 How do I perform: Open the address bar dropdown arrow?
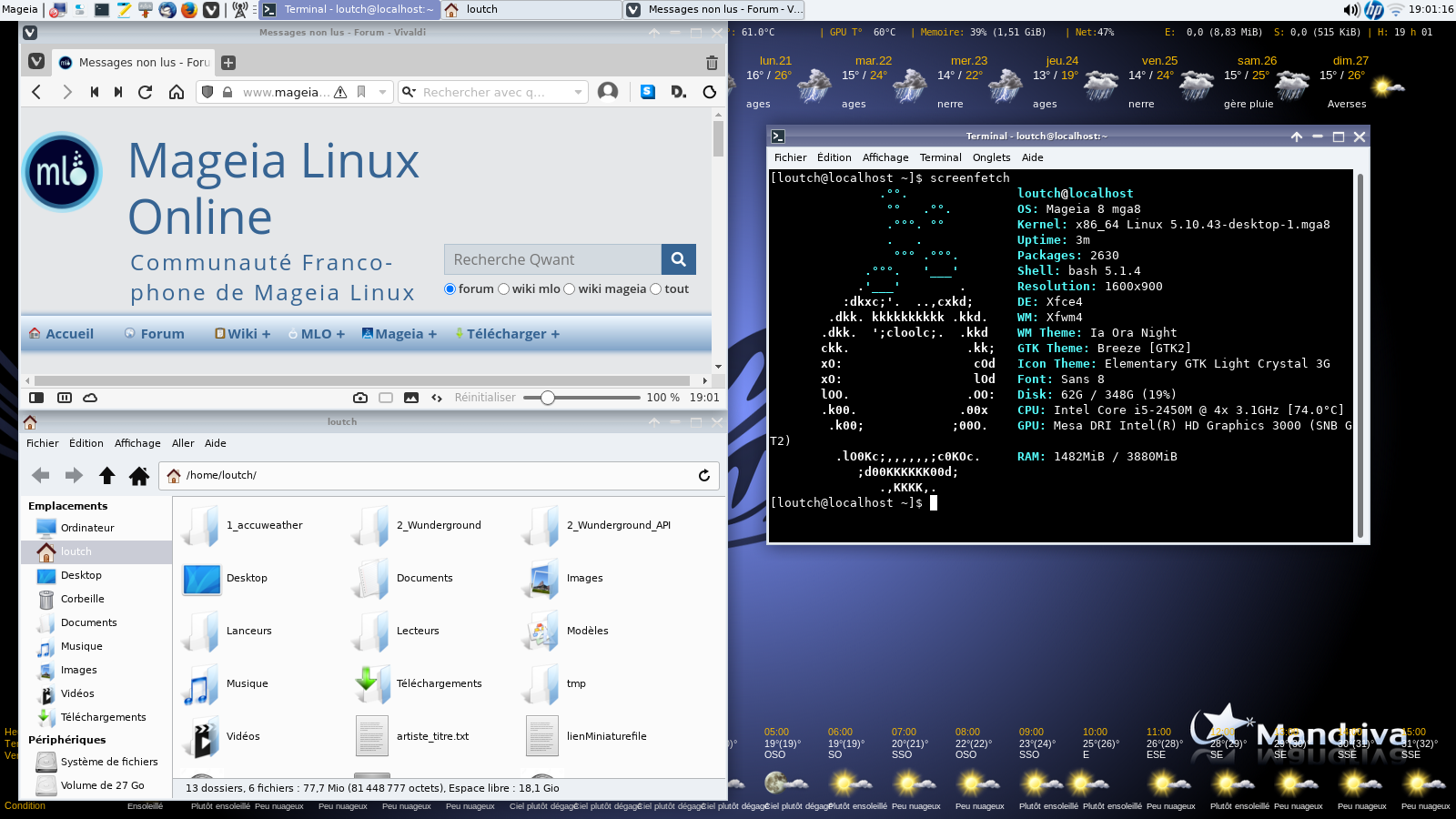coord(382,92)
